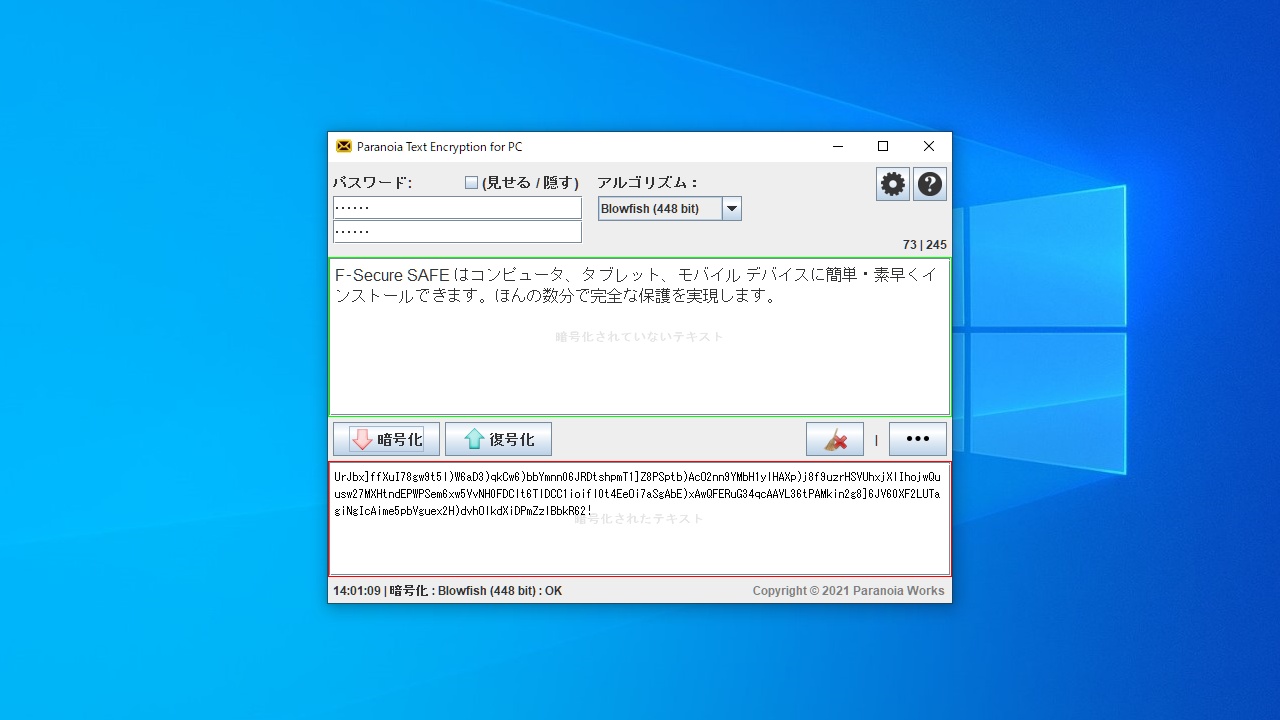This screenshot has height=720, width=1280.
Task: Expand the algorithm dropdown arrow
Action: coord(732,209)
